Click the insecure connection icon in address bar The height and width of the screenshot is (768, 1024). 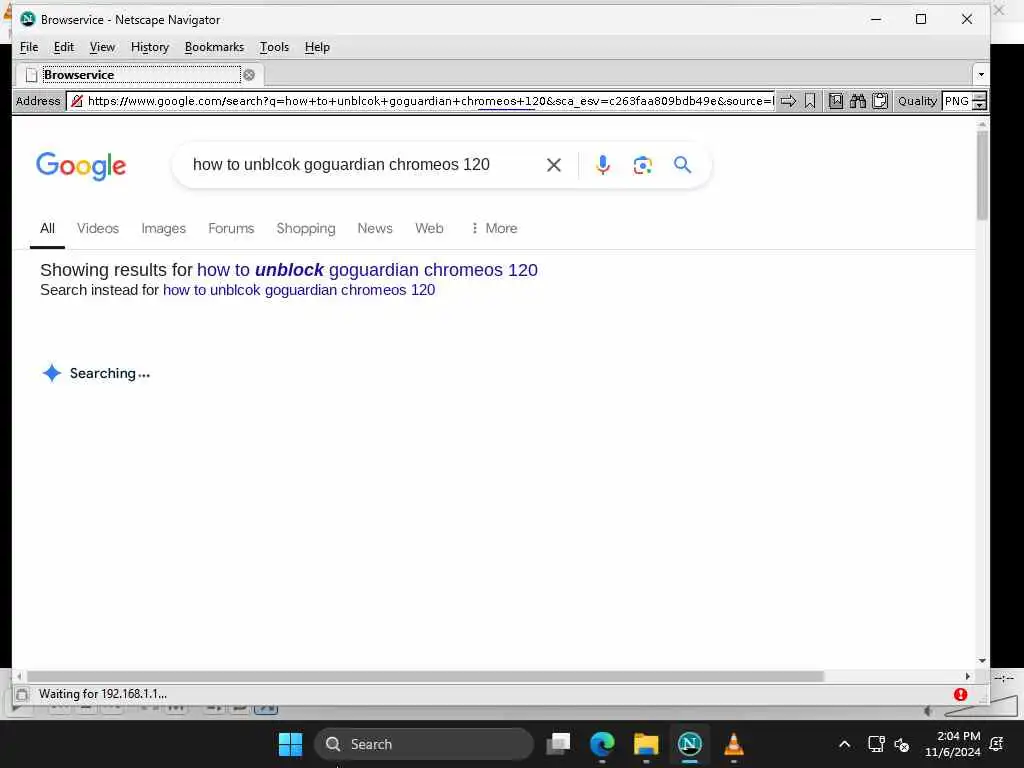pos(77,101)
